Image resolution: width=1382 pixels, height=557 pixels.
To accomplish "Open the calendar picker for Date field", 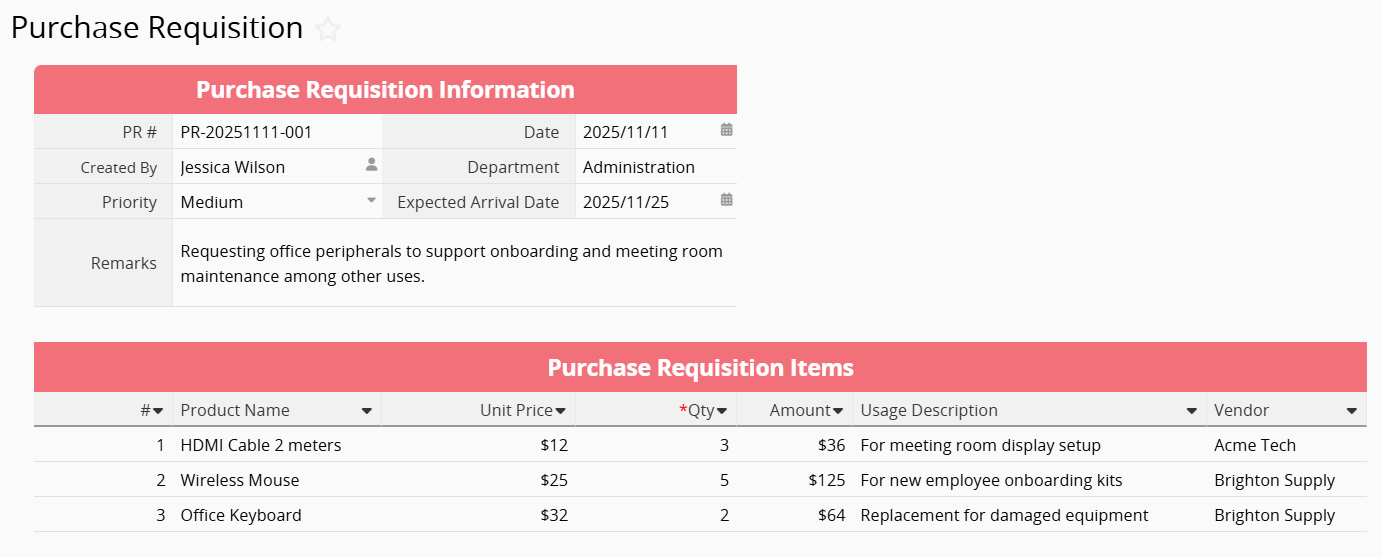I will coord(727,131).
